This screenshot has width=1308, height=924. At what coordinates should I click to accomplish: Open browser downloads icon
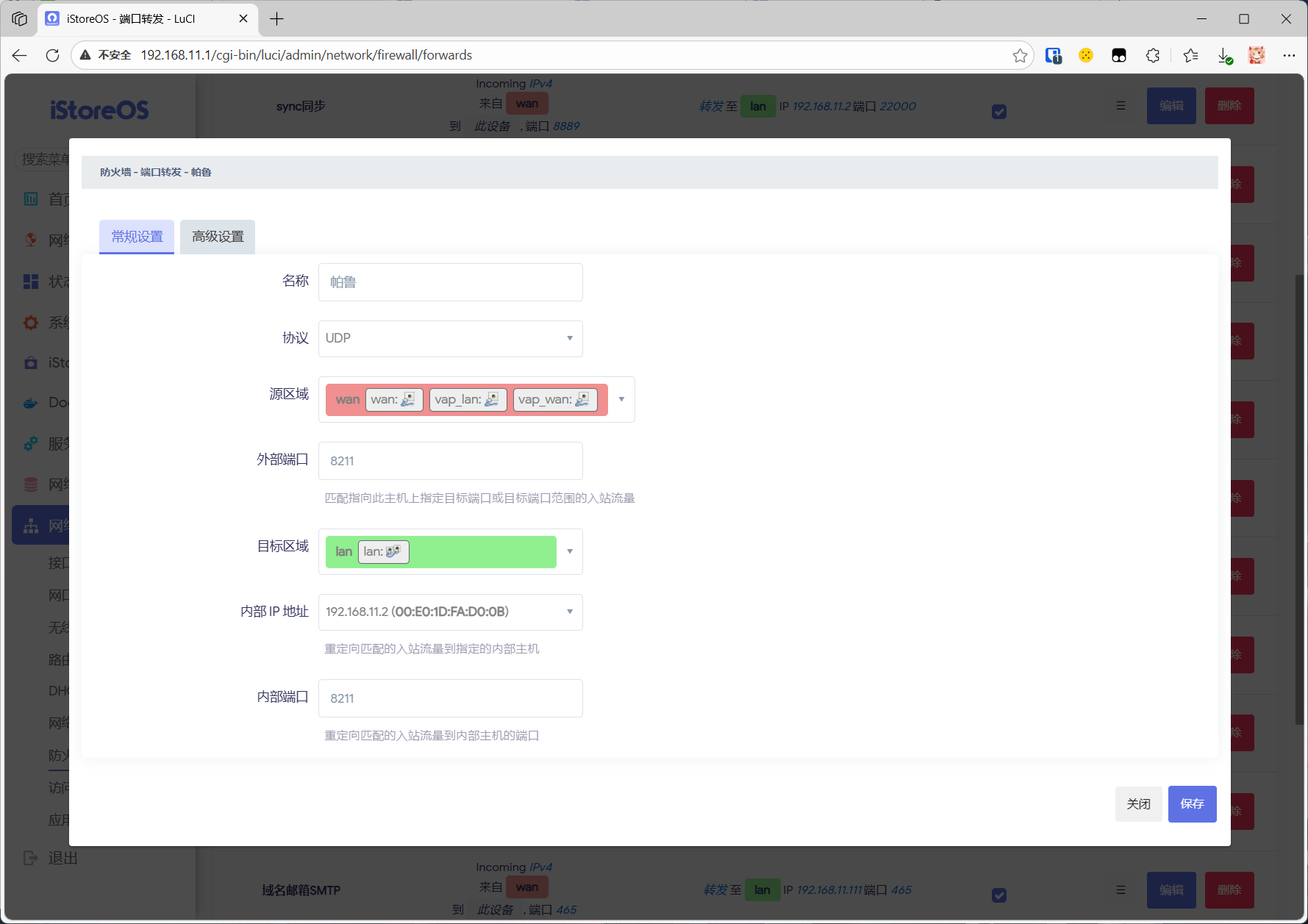coord(1224,55)
